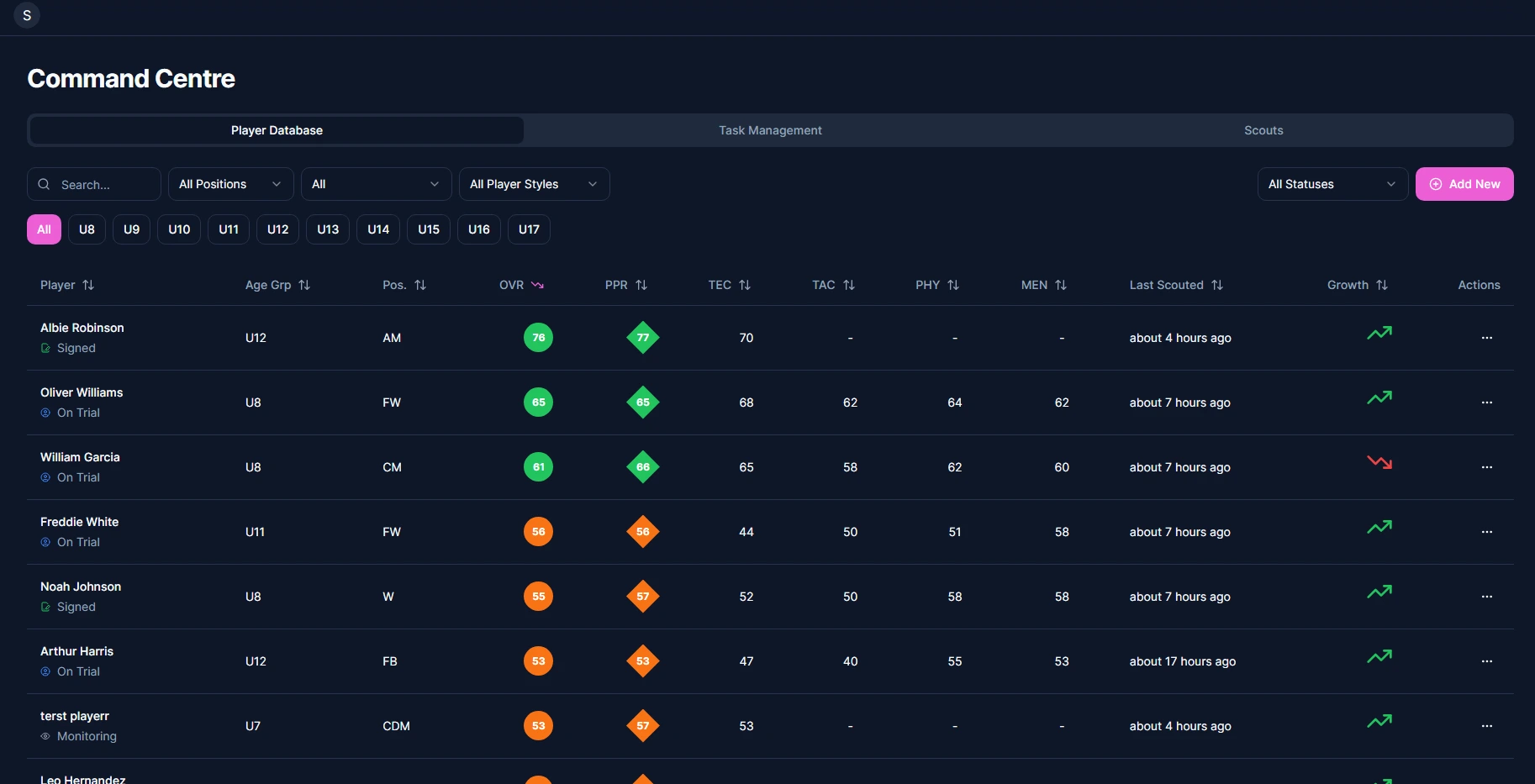Click the user avatar S icon

click(27, 15)
